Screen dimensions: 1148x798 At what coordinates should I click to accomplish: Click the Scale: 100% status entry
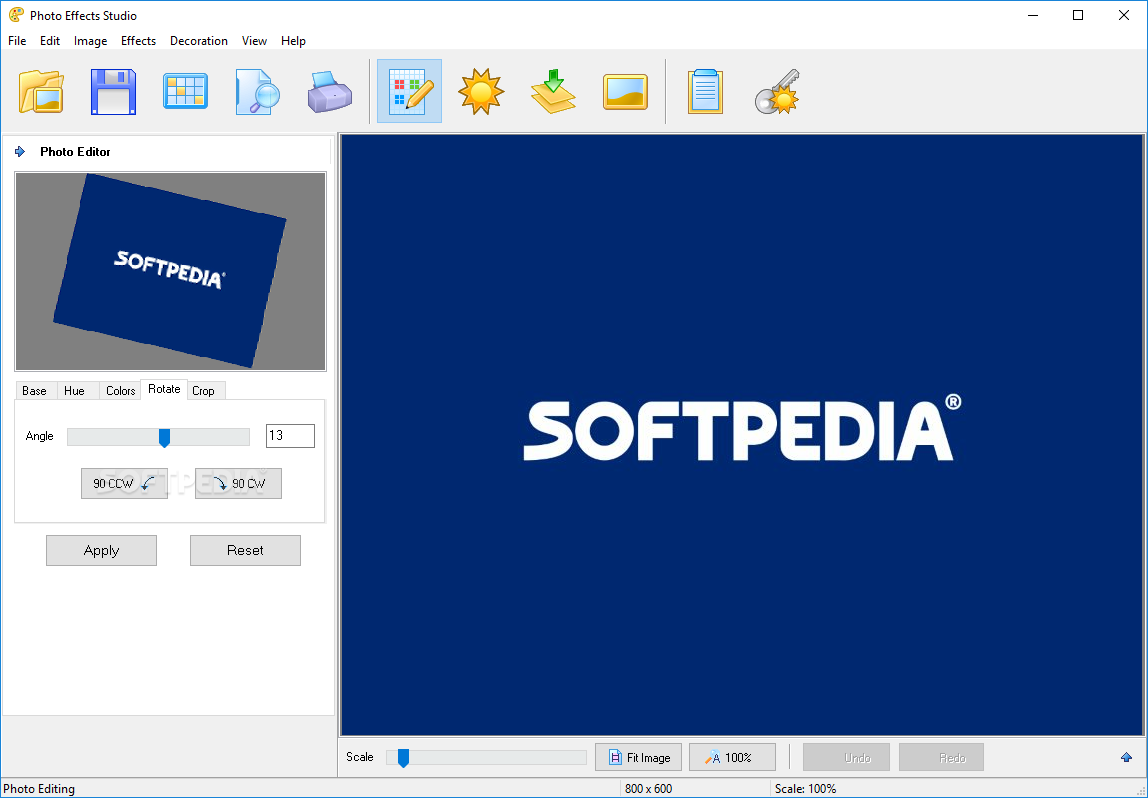pos(805,788)
